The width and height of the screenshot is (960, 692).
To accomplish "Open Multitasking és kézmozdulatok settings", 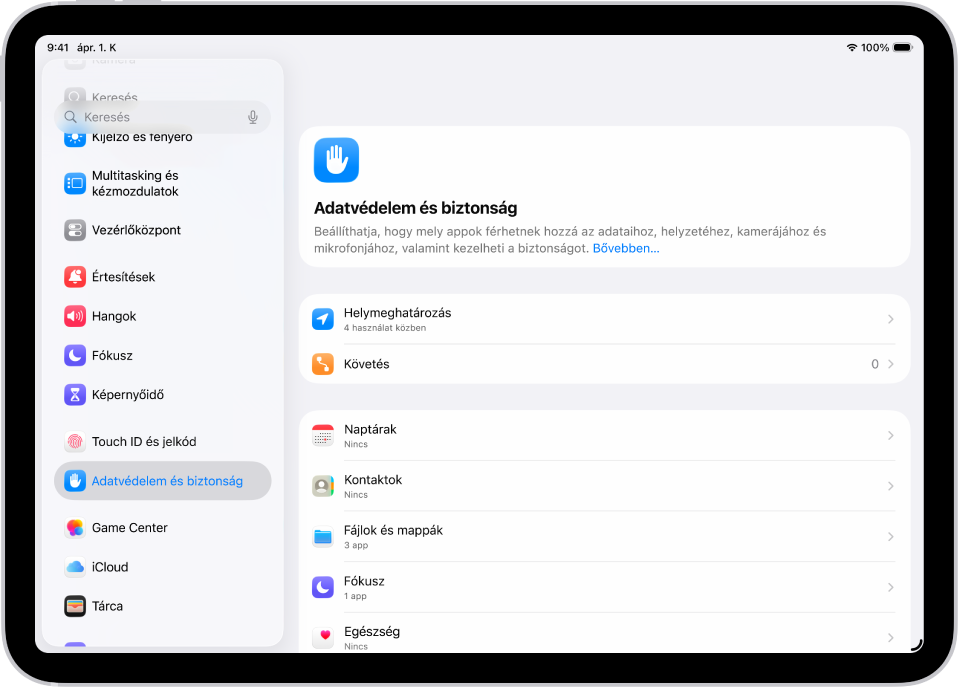I will (x=163, y=183).
